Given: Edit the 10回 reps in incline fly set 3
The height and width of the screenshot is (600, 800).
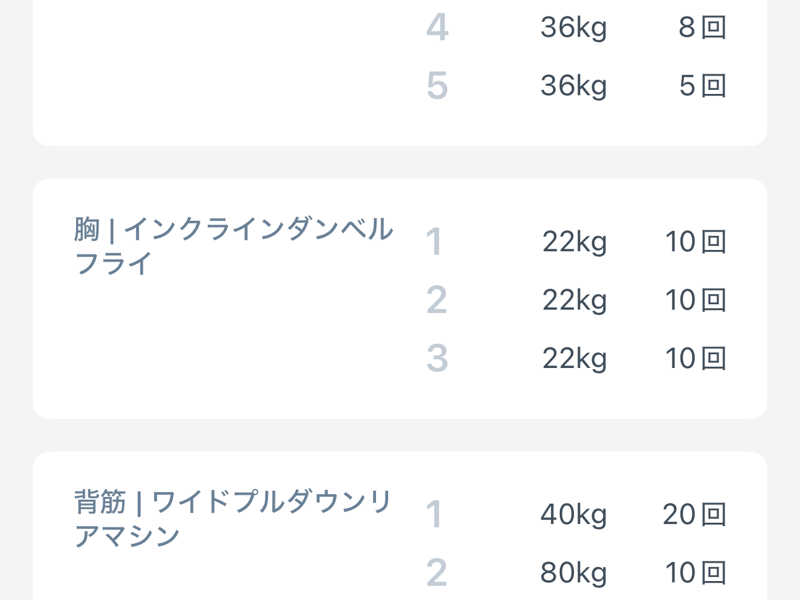Looking at the screenshot, I should click(695, 358).
